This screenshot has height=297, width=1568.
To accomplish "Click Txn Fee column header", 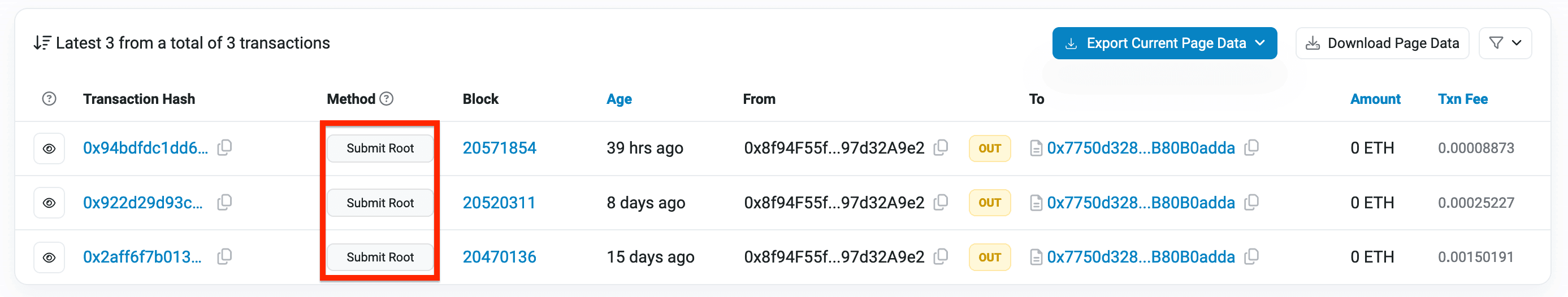I will tap(1462, 99).
